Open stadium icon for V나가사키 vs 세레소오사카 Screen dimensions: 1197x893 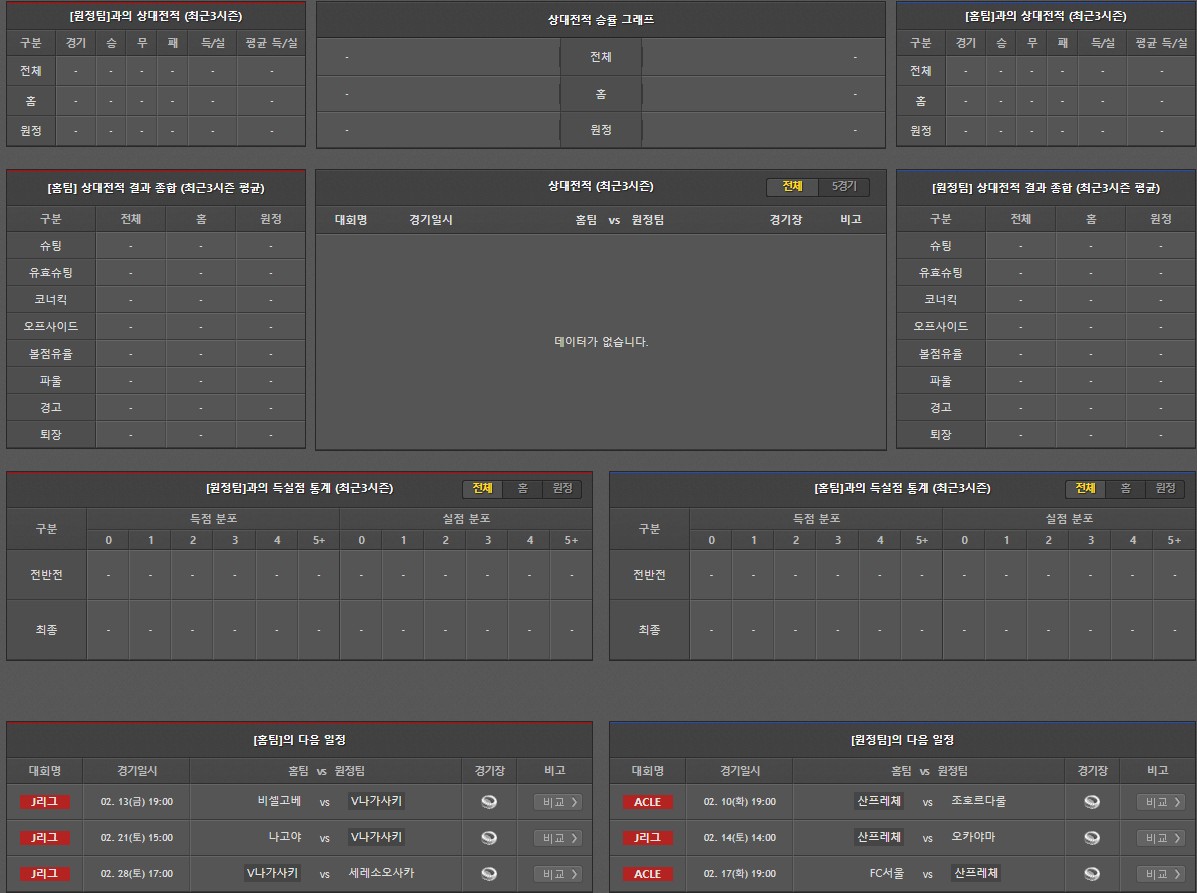pos(489,874)
